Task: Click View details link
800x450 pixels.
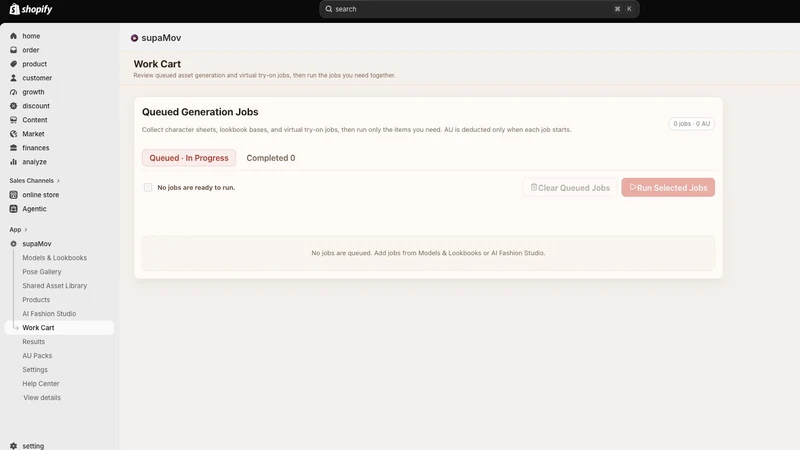Action: (x=42, y=397)
